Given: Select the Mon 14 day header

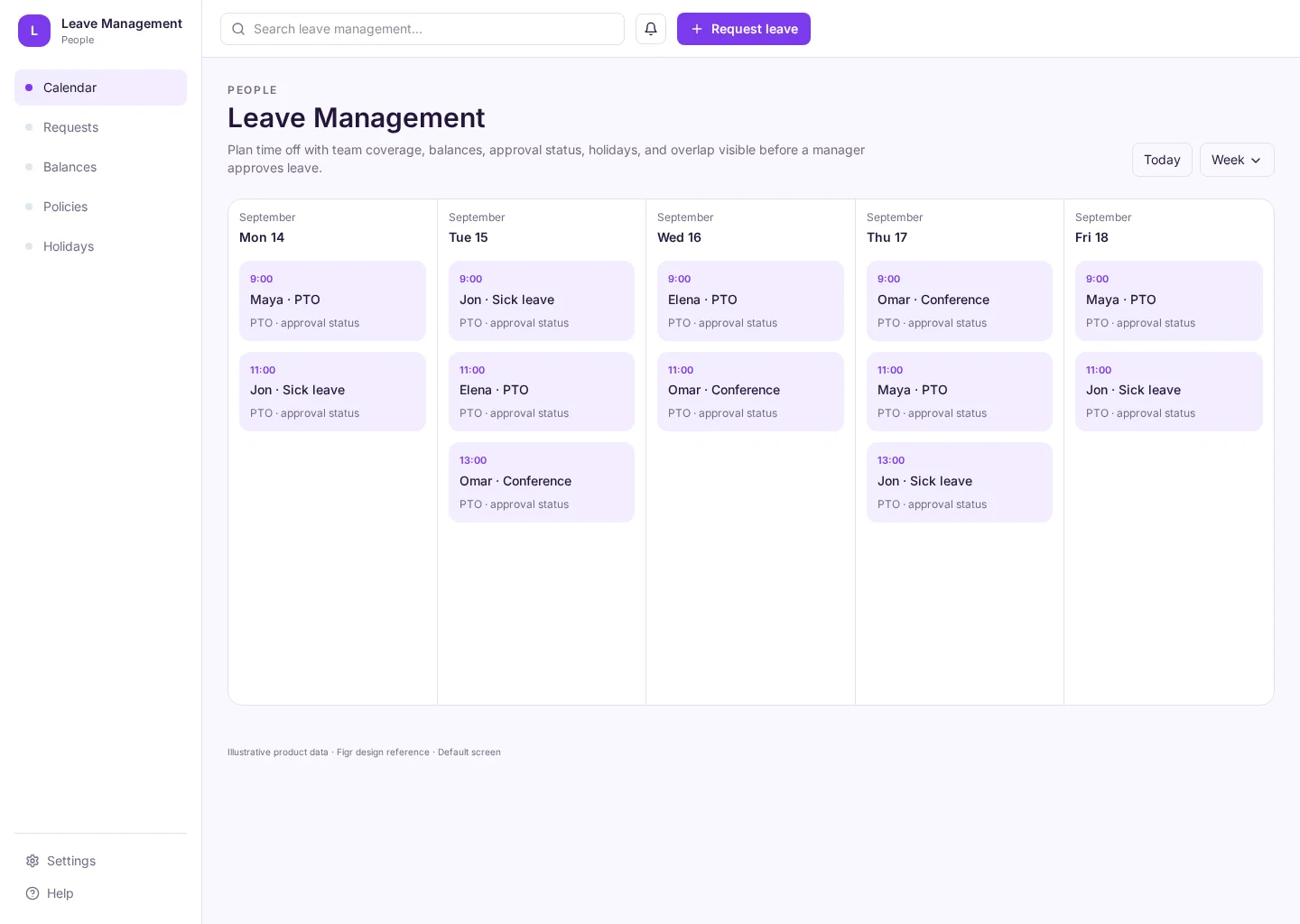Looking at the screenshot, I should tap(262, 237).
